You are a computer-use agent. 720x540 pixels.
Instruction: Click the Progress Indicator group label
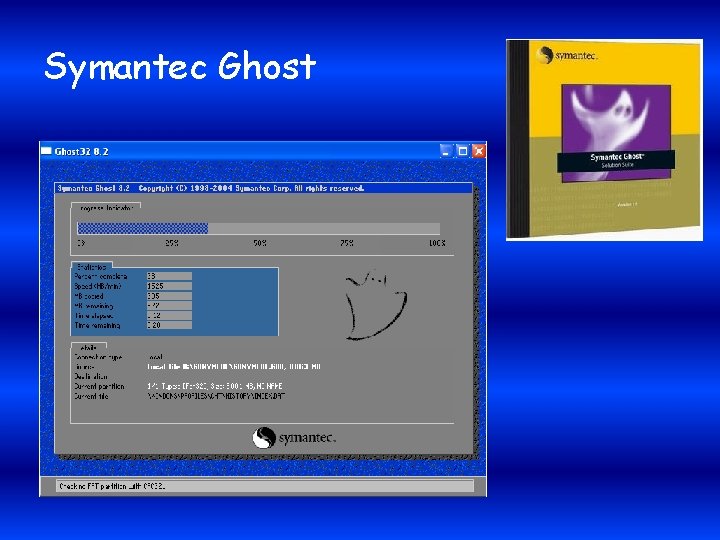pyautogui.click(x=107, y=208)
